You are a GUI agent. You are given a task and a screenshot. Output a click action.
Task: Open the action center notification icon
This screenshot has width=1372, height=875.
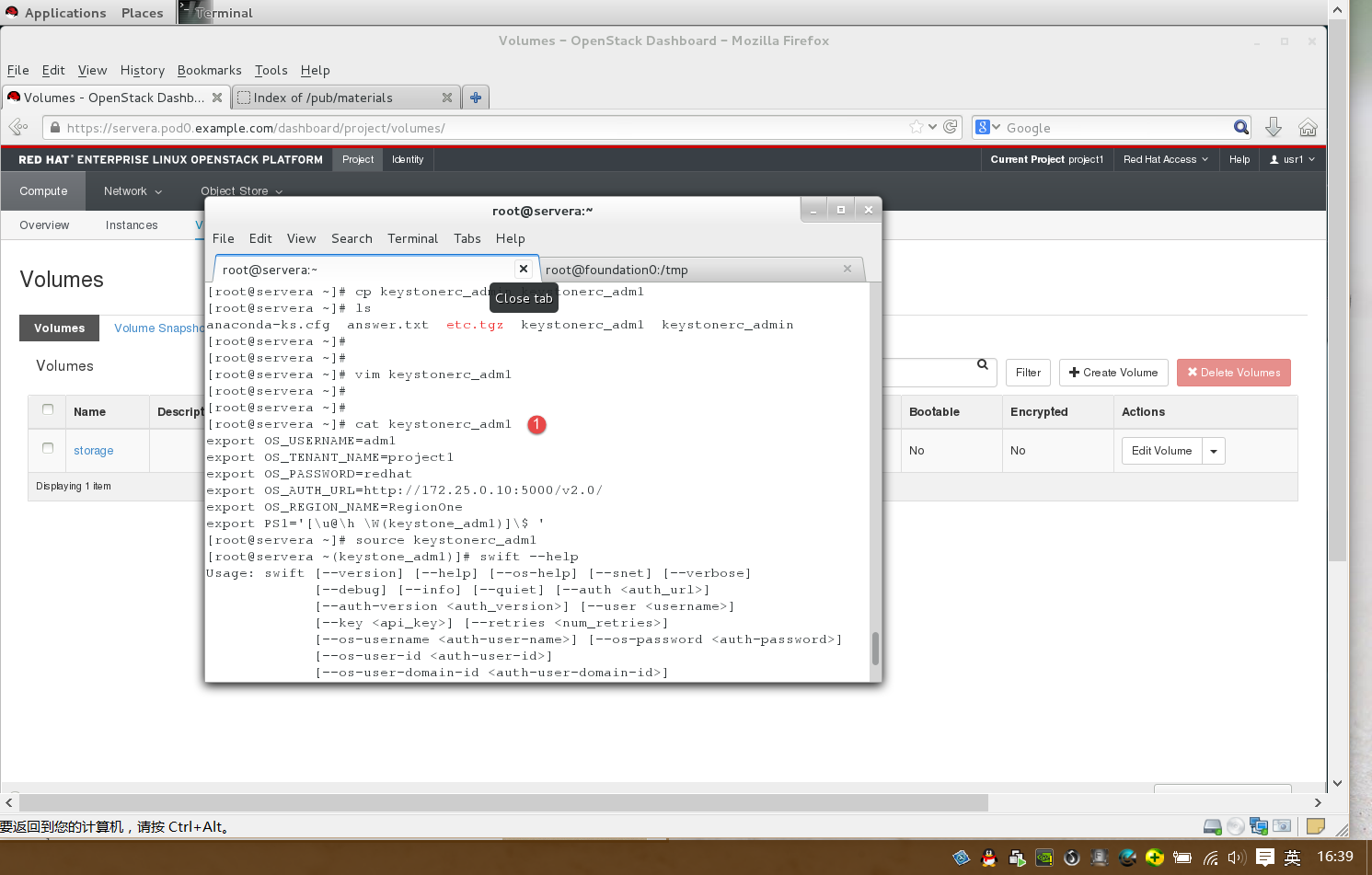click(1265, 858)
